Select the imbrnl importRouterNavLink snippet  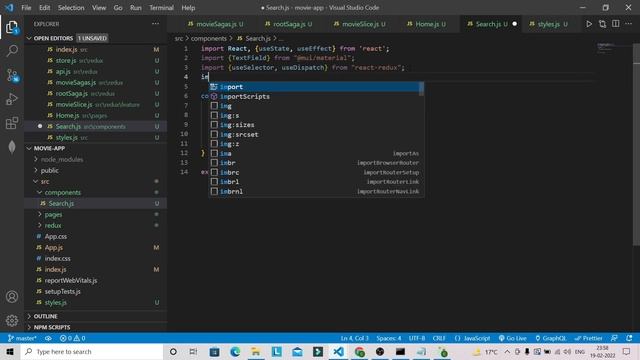pyautogui.click(x=314, y=191)
